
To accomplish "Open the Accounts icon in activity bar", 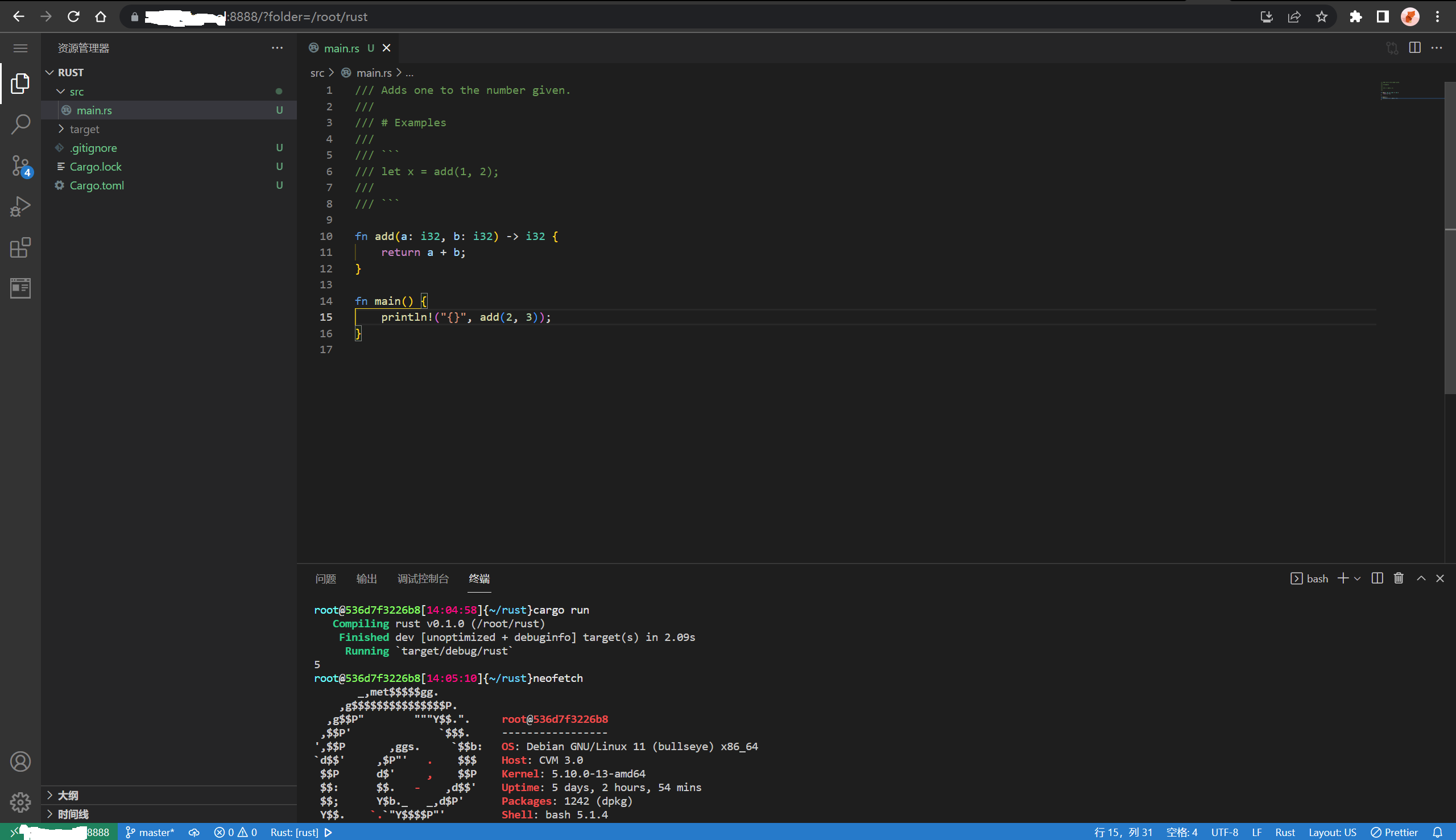I will pos(20,762).
